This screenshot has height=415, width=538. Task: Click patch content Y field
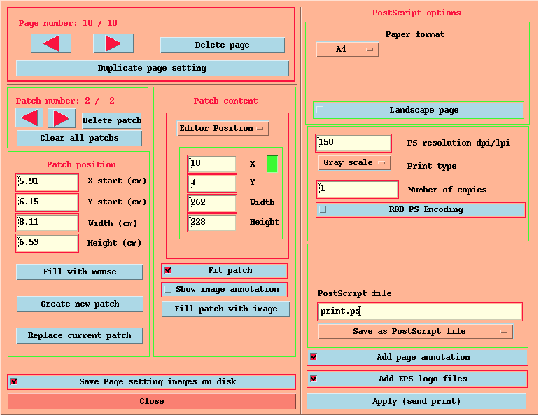[x=212, y=183]
